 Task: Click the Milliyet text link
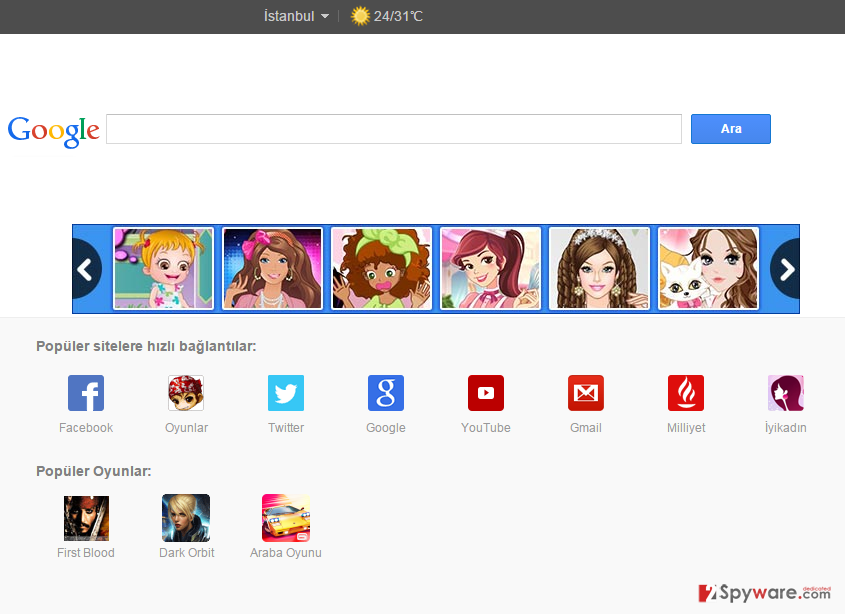(686, 428)
